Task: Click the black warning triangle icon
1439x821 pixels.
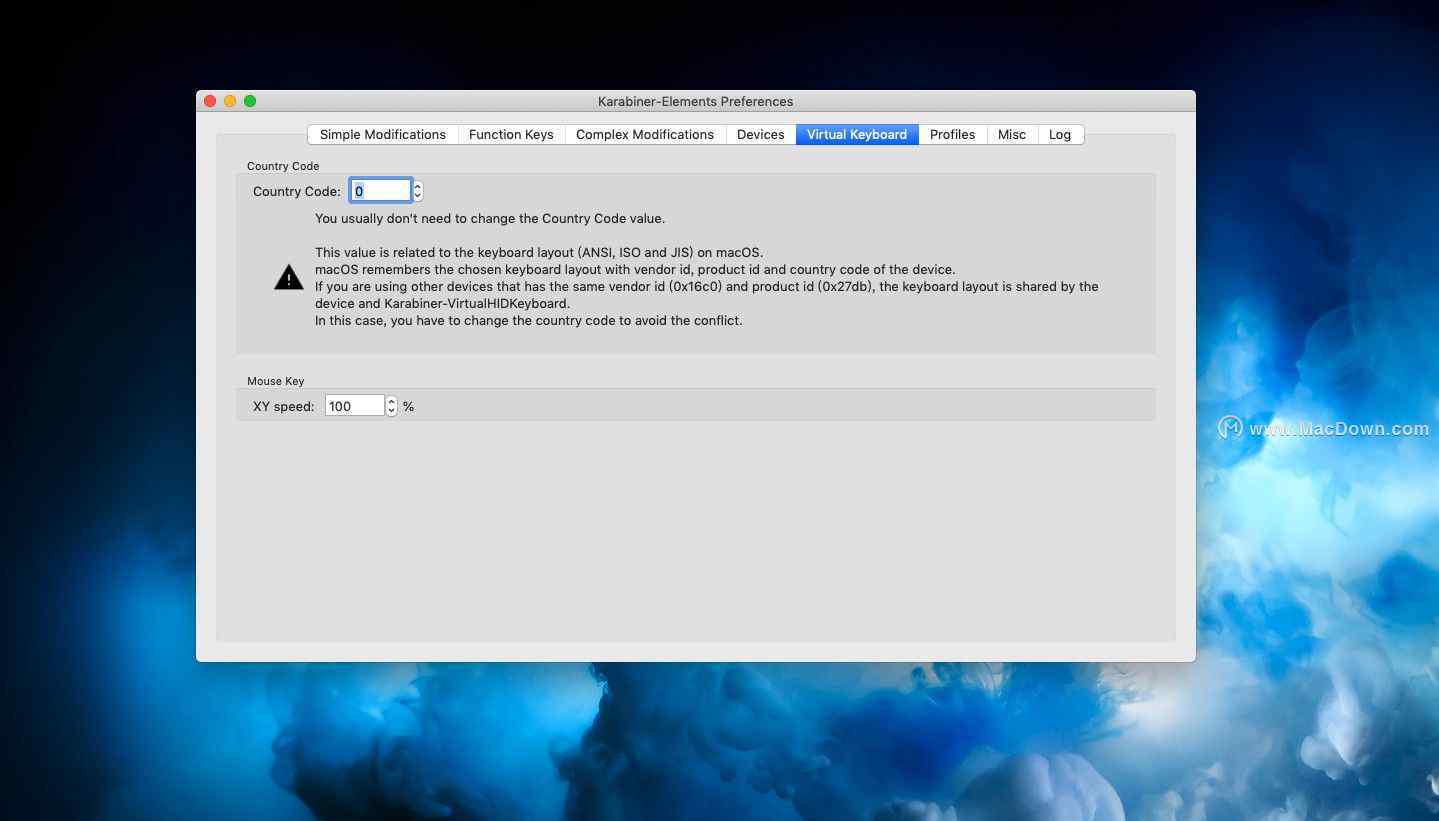Action: pos(288,278)
